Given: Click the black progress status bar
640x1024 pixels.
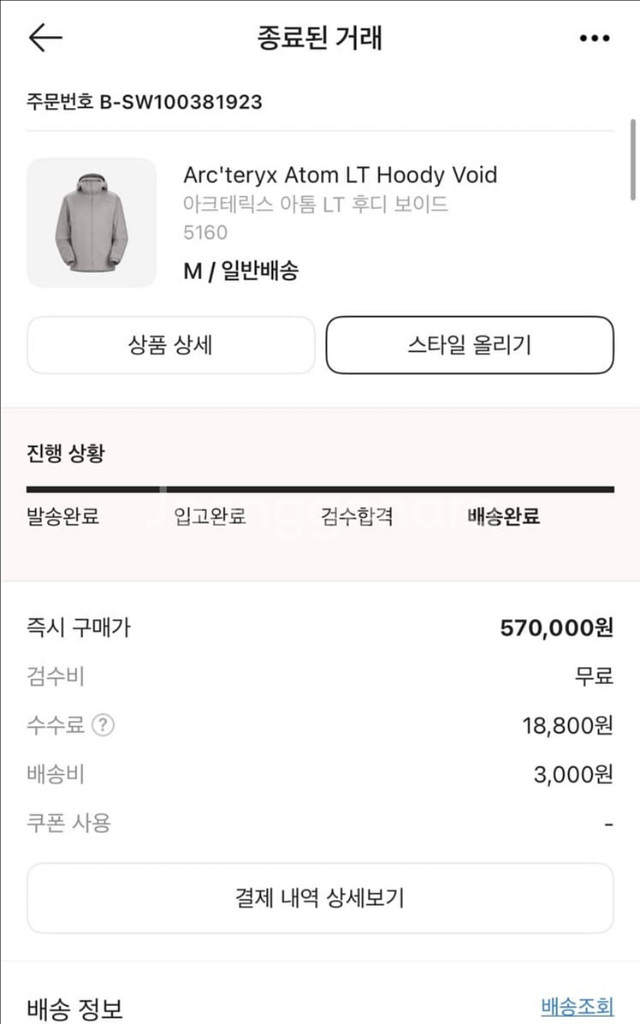Looking at the screenshot, I should point(320,489).
